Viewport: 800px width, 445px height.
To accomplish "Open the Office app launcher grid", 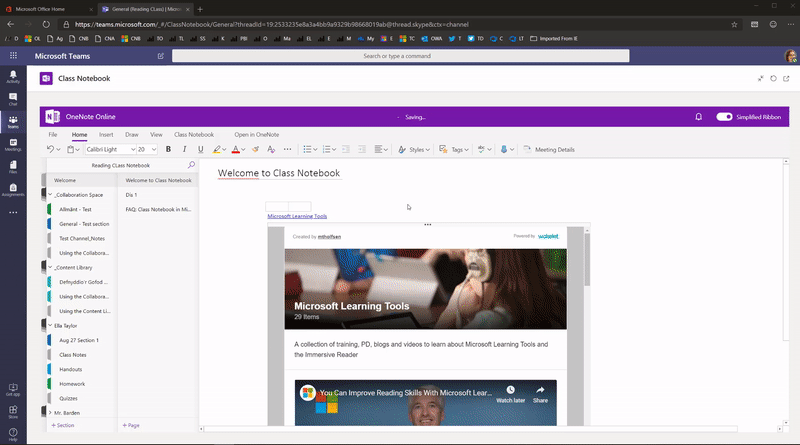I will pos(13,56).
